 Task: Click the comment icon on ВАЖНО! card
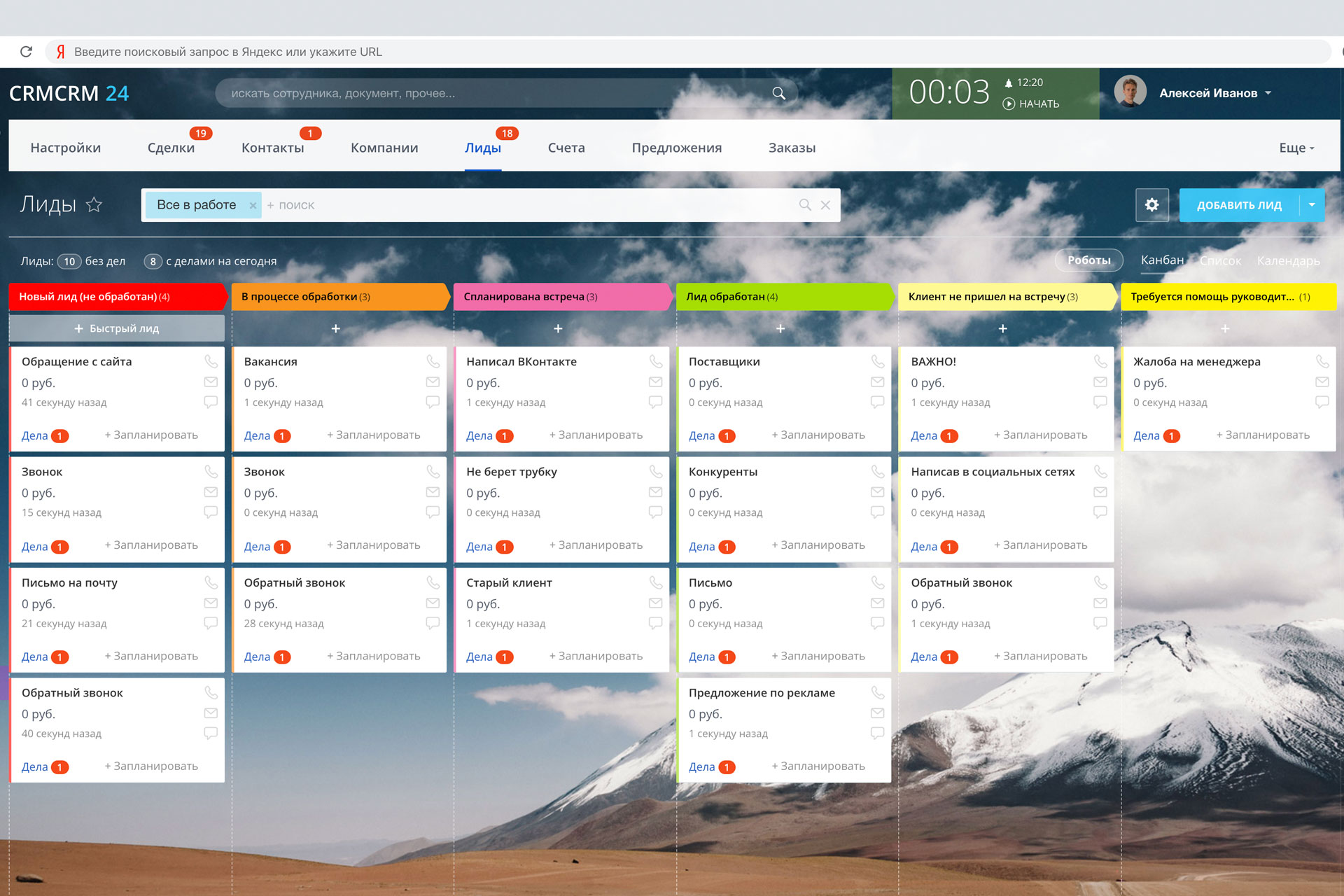pos(1100,402)
